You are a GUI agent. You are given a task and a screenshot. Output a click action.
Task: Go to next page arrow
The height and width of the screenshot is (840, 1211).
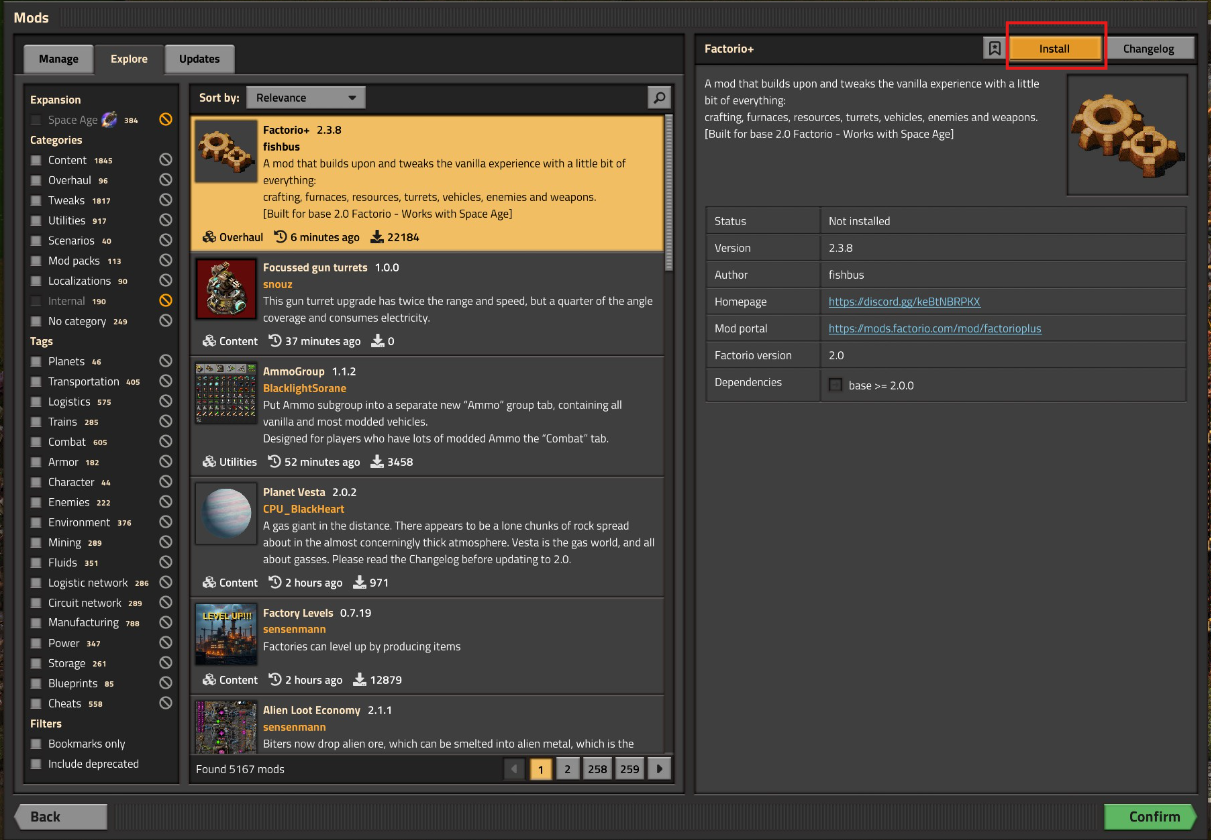(x=659, y=769)
